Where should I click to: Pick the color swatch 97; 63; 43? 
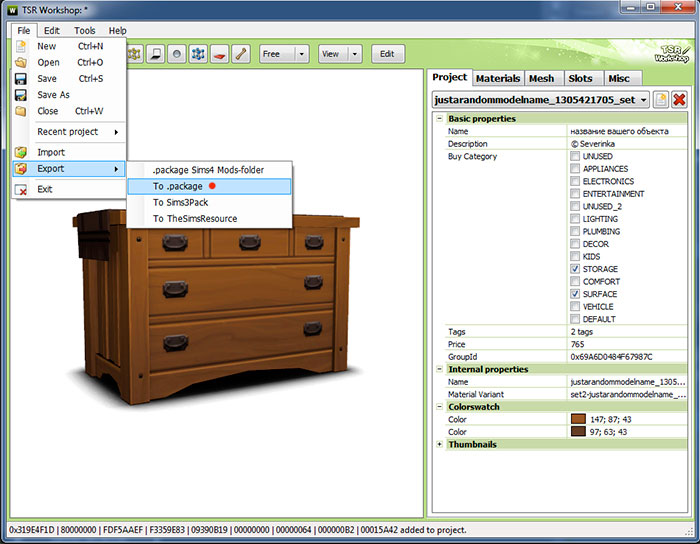coord(578,432)
